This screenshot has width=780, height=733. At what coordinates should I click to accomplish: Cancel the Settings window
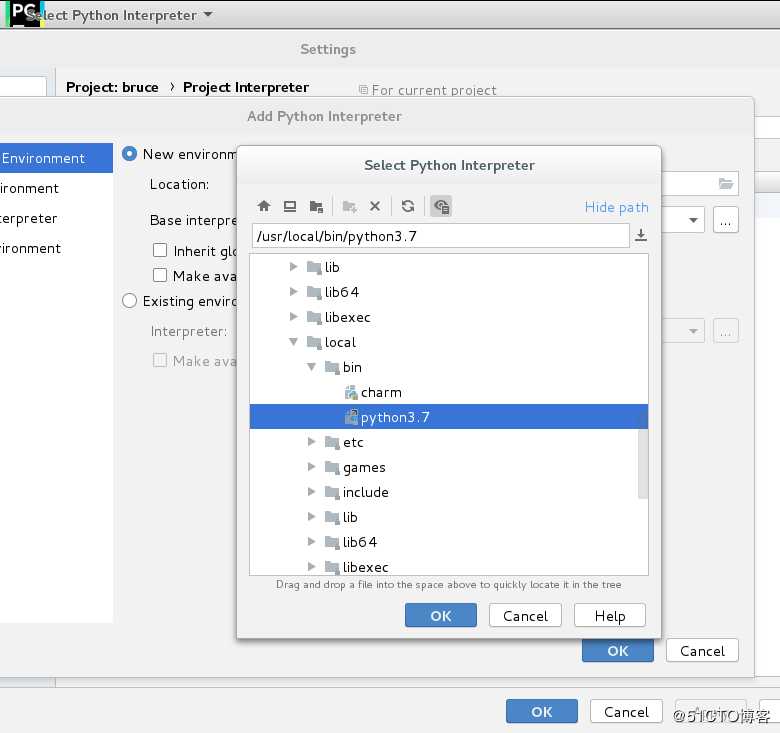tap(626, 712)
